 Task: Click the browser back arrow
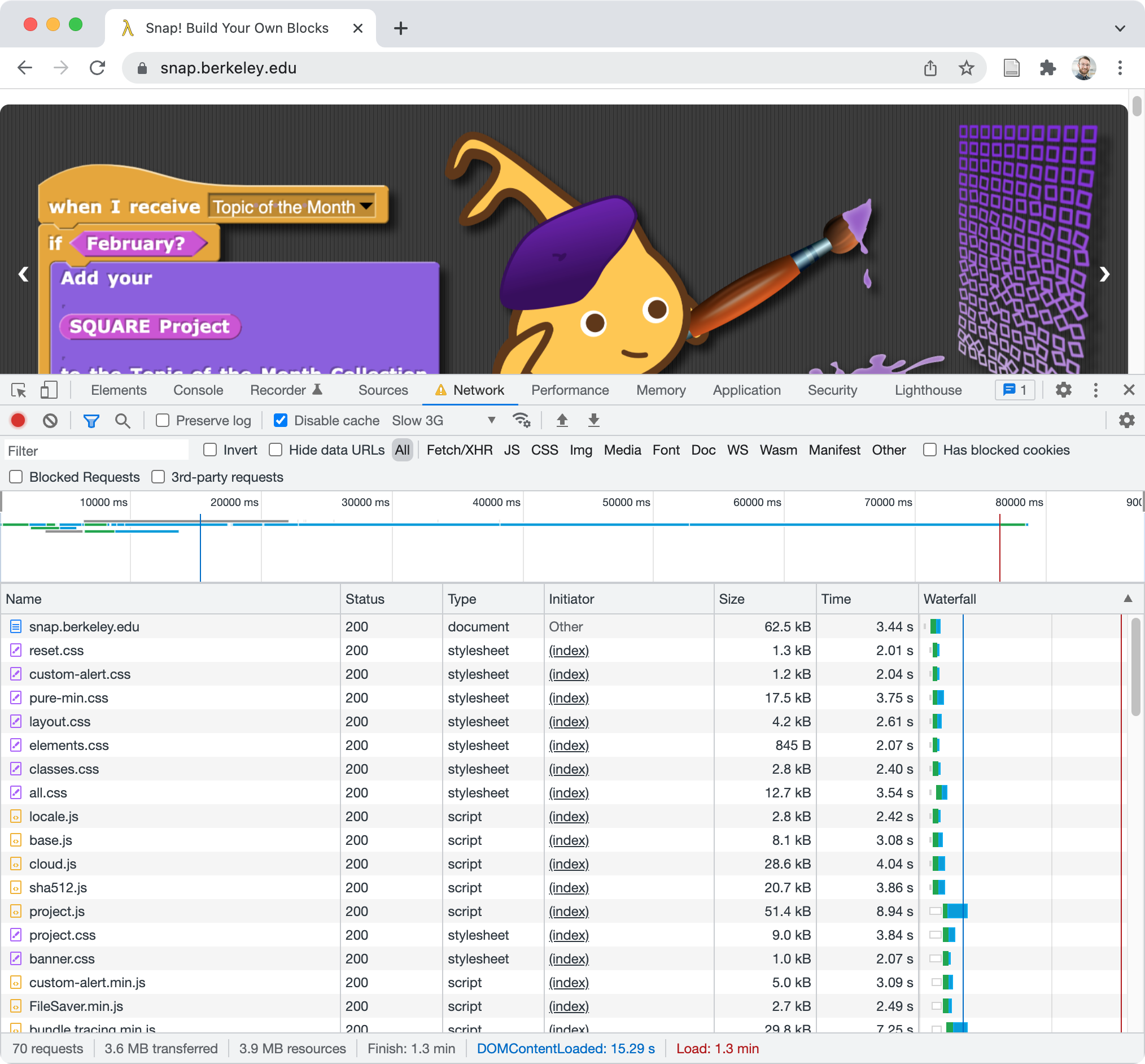pos(25,68)
